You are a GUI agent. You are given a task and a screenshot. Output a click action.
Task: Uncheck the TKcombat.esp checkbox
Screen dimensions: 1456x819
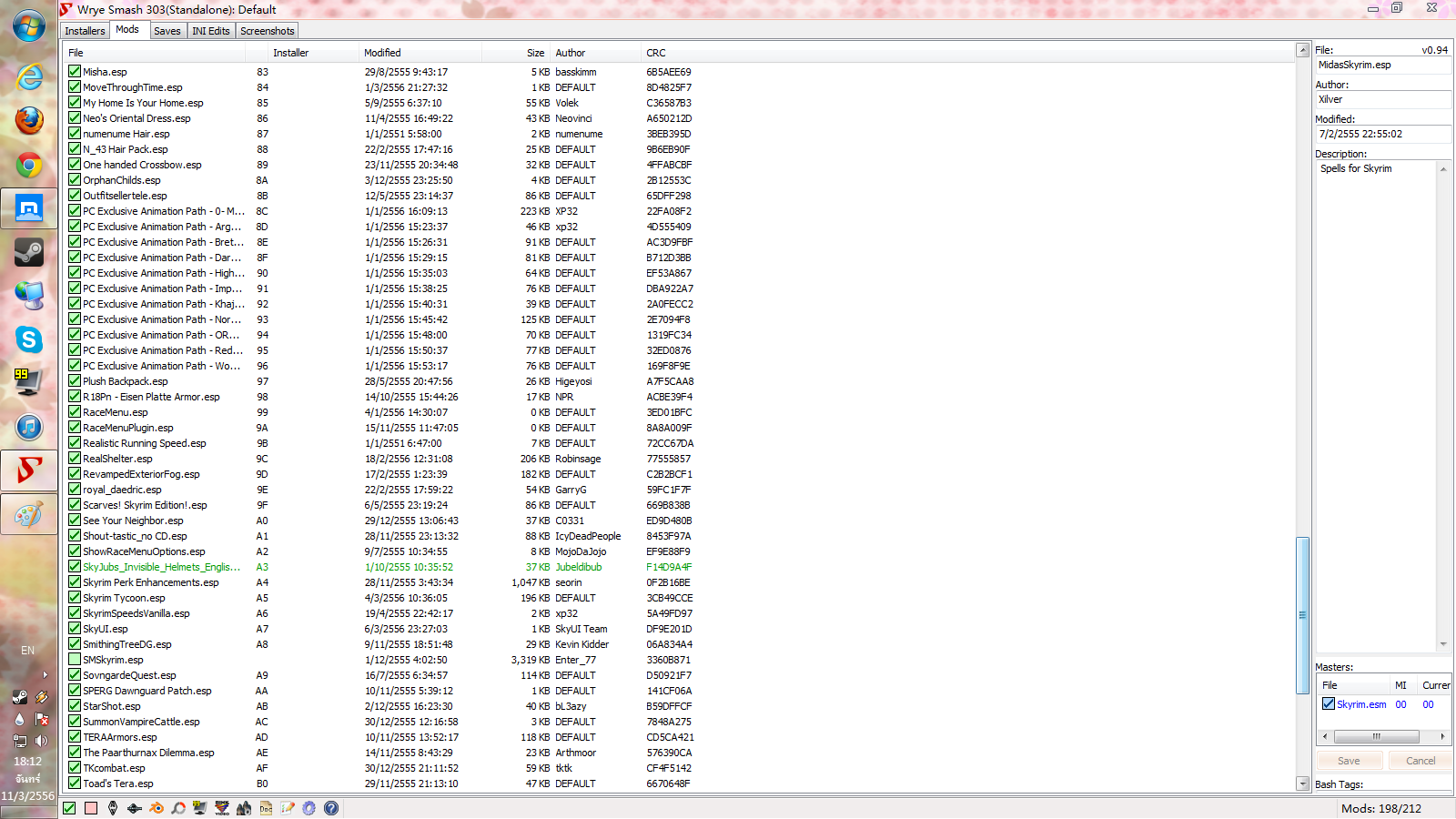(75, 767)
